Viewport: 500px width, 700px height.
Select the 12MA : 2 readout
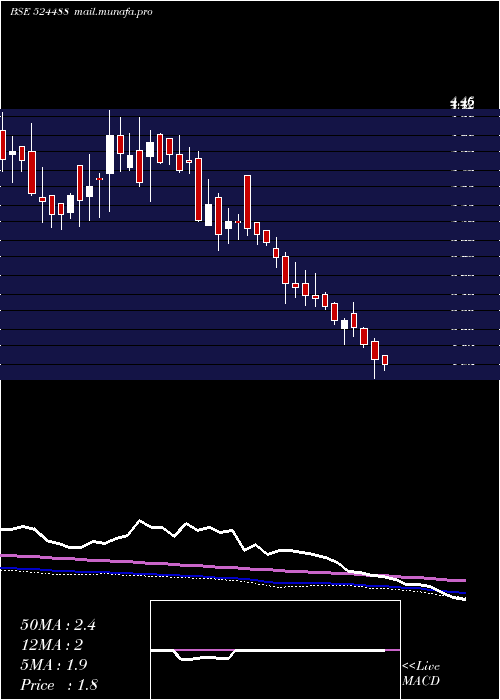click(52, 645)
